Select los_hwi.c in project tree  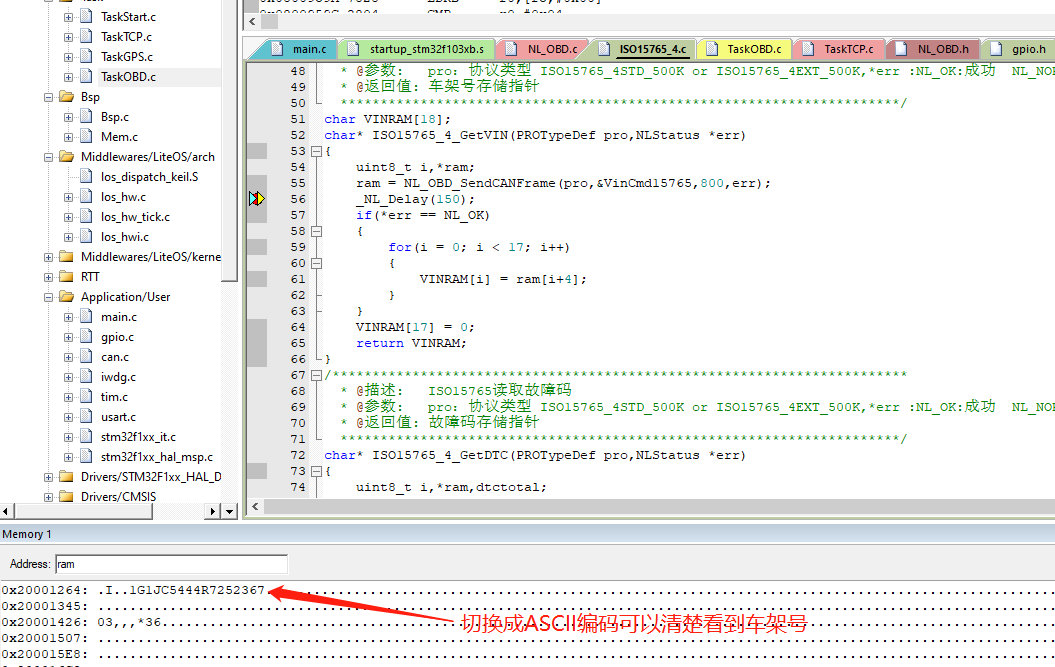tap(124, 237)
